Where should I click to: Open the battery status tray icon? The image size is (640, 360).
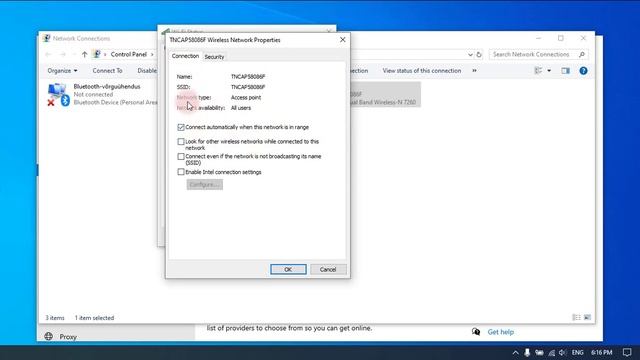click(539, 353)
